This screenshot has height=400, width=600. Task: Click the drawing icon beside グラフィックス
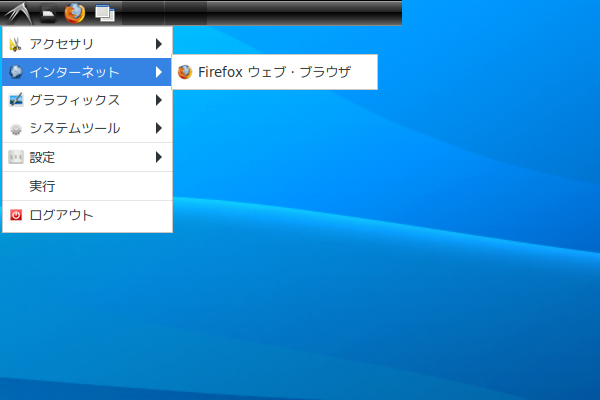pos(16,100)
